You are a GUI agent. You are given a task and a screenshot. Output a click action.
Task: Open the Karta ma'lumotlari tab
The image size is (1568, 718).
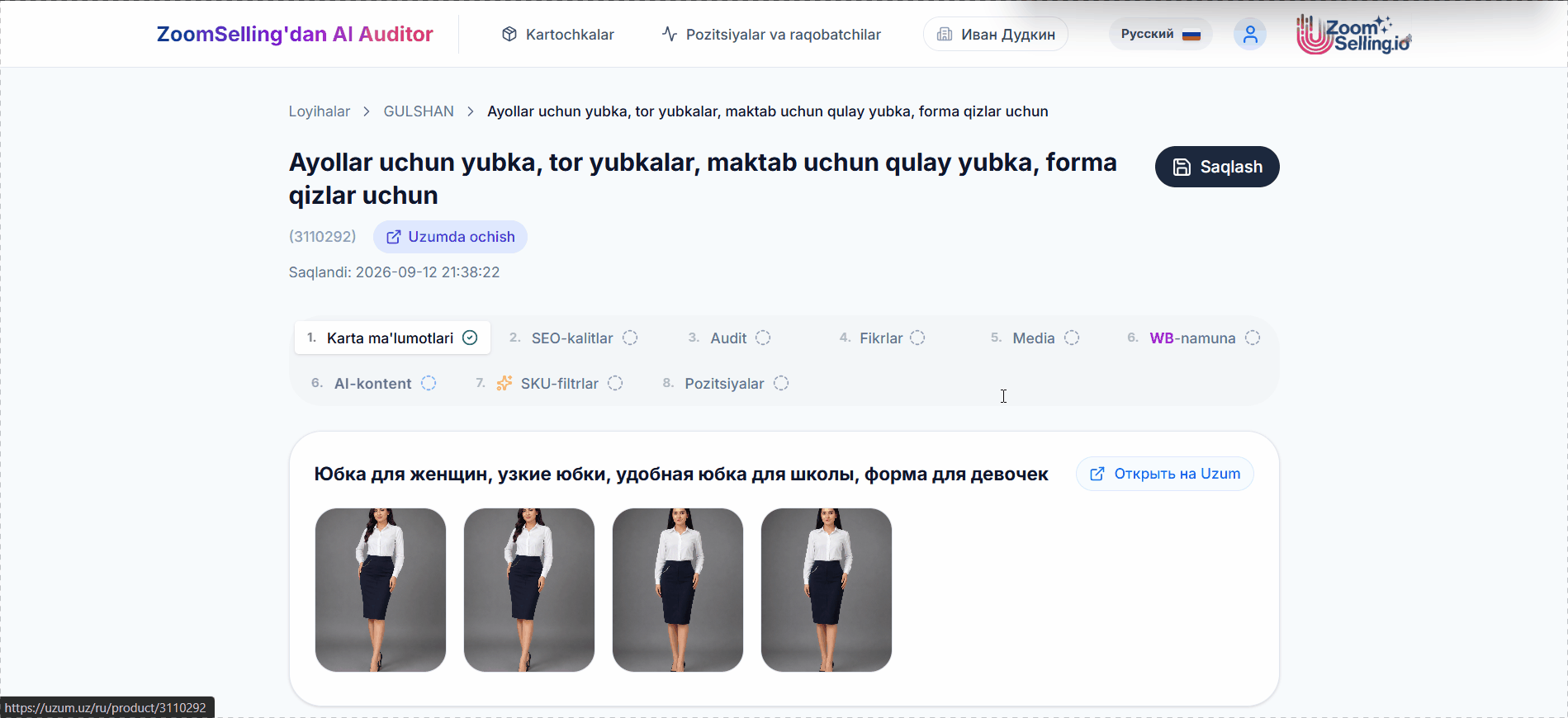point(392,338)
